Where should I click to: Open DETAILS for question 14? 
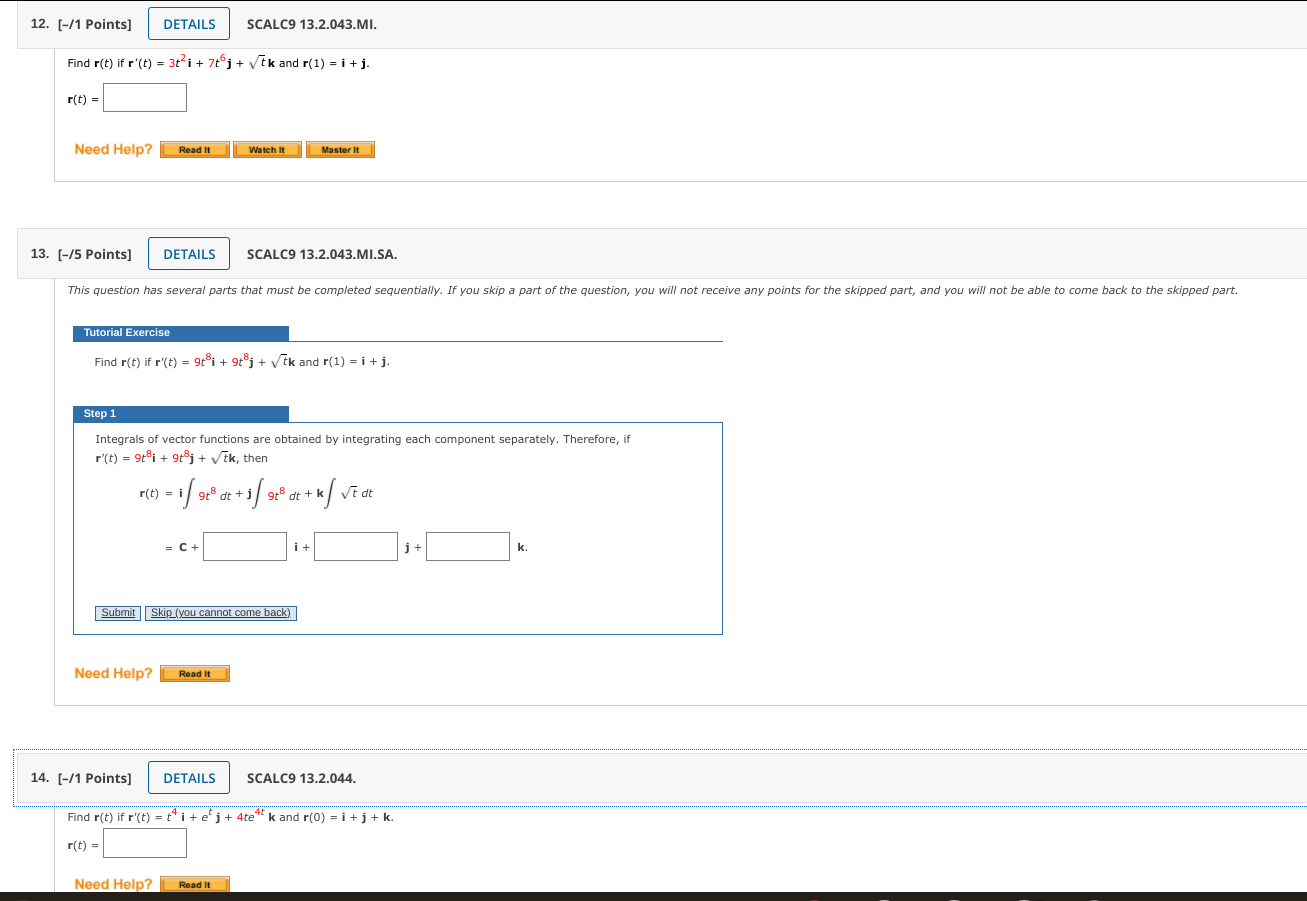coord(188,777)
